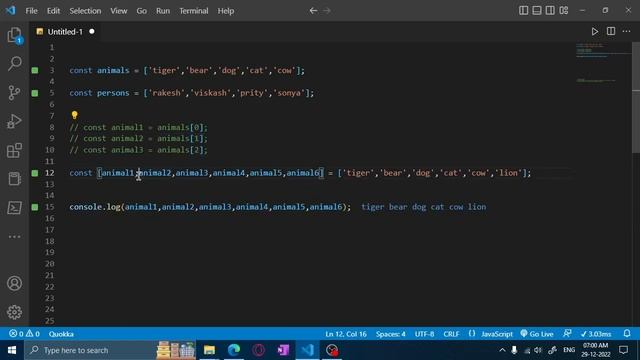Image resolution: width=640 pixels, height=360 pixels.
Task: Open the Extensions view
Action: pos(14,151)
